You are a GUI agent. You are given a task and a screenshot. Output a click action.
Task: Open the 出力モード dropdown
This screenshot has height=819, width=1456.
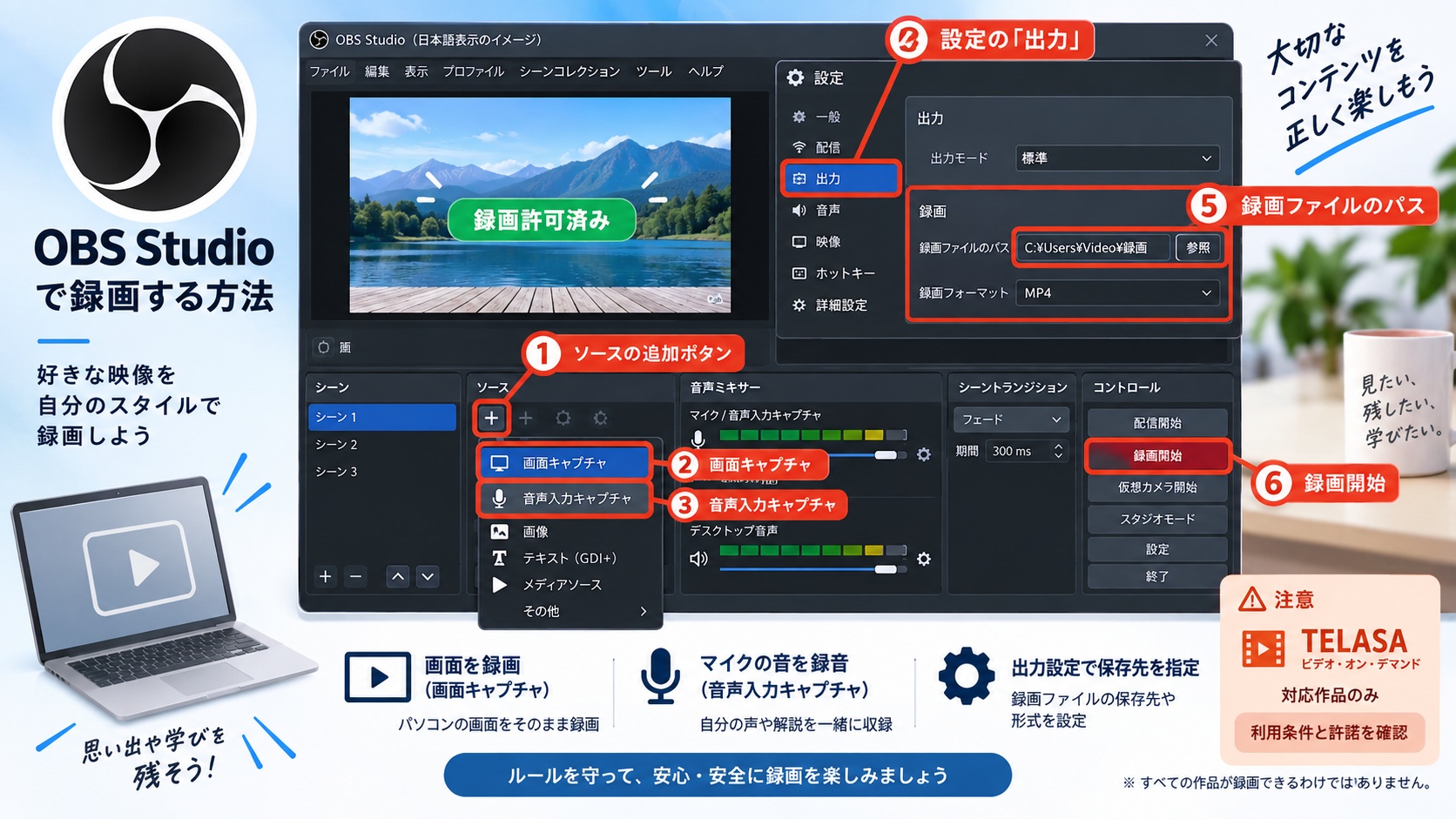1117,158
